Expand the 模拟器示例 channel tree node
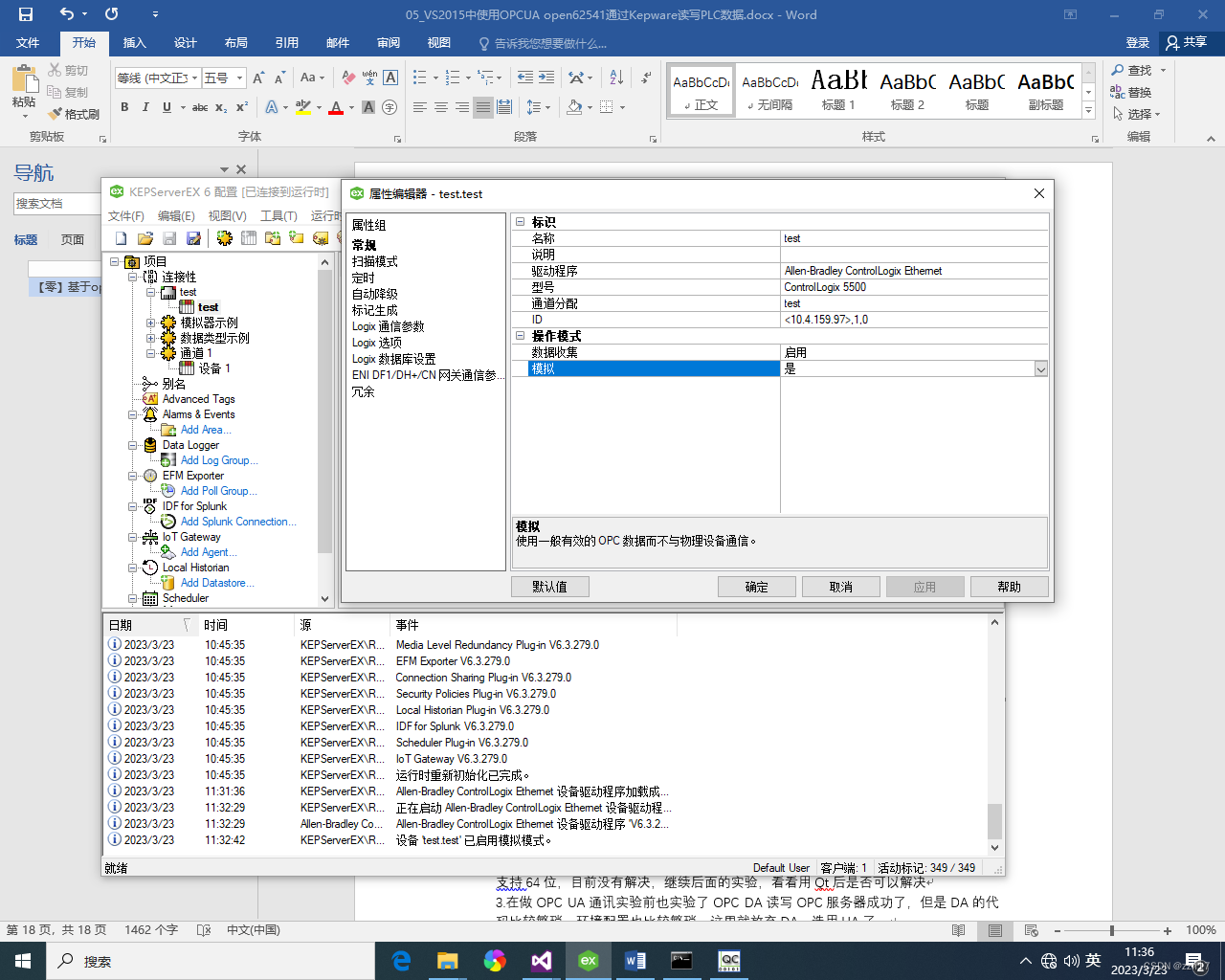This screenshot has height=980, width=1225. (x=150, y=323)
